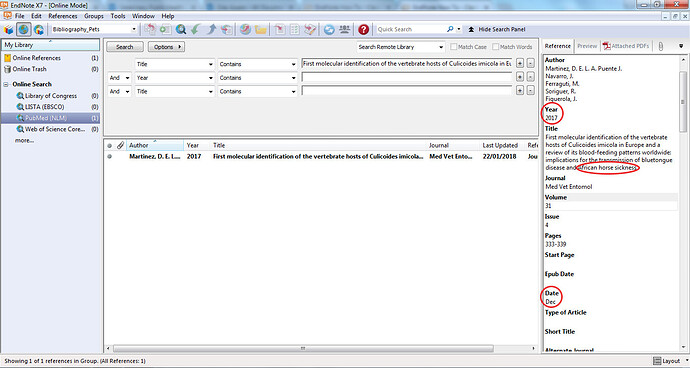This screenshot has width=690, height=368.
Task: Open Layout menu in status bar
Action: (x=671, y=361)
